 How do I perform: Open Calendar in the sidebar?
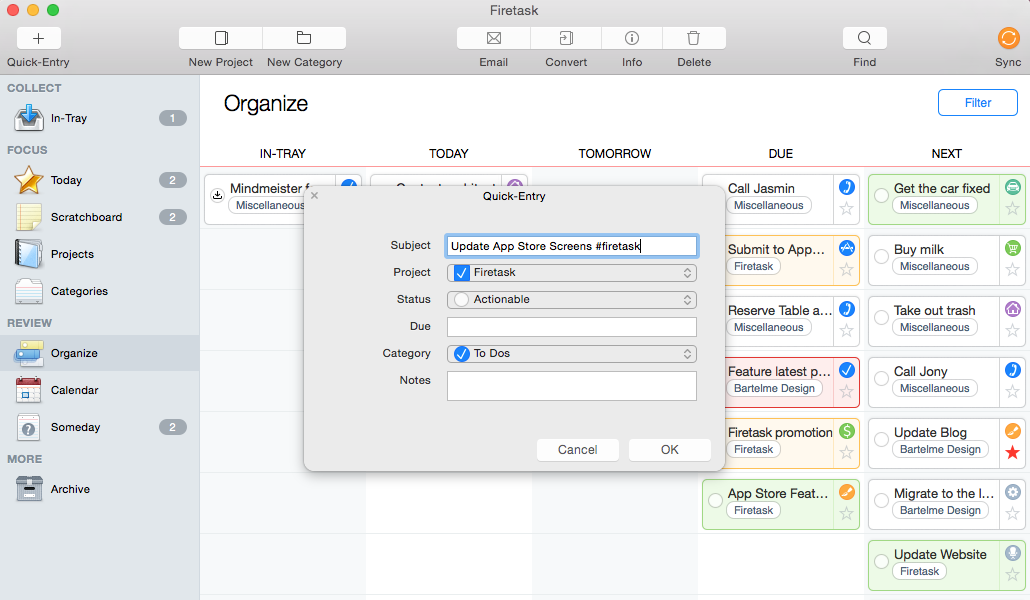click(99, 390)
